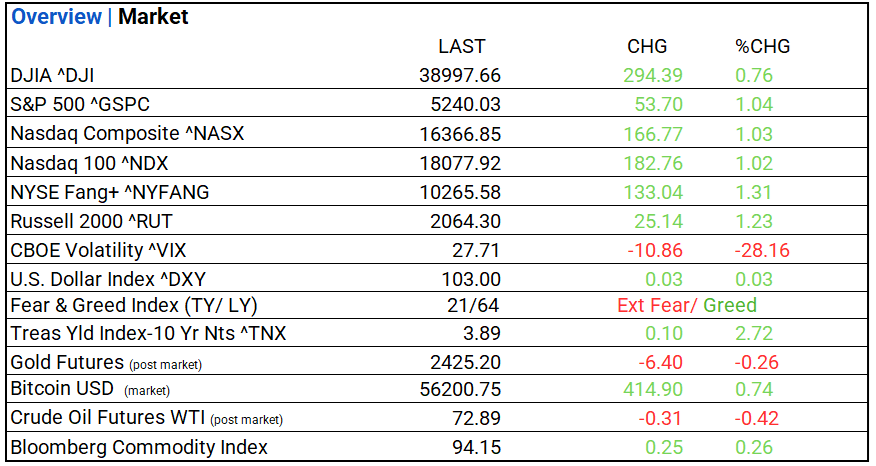Select the S&P 500 ^GSPC label
This screenshot has height=466, width=876.
(x=80, y=104)
